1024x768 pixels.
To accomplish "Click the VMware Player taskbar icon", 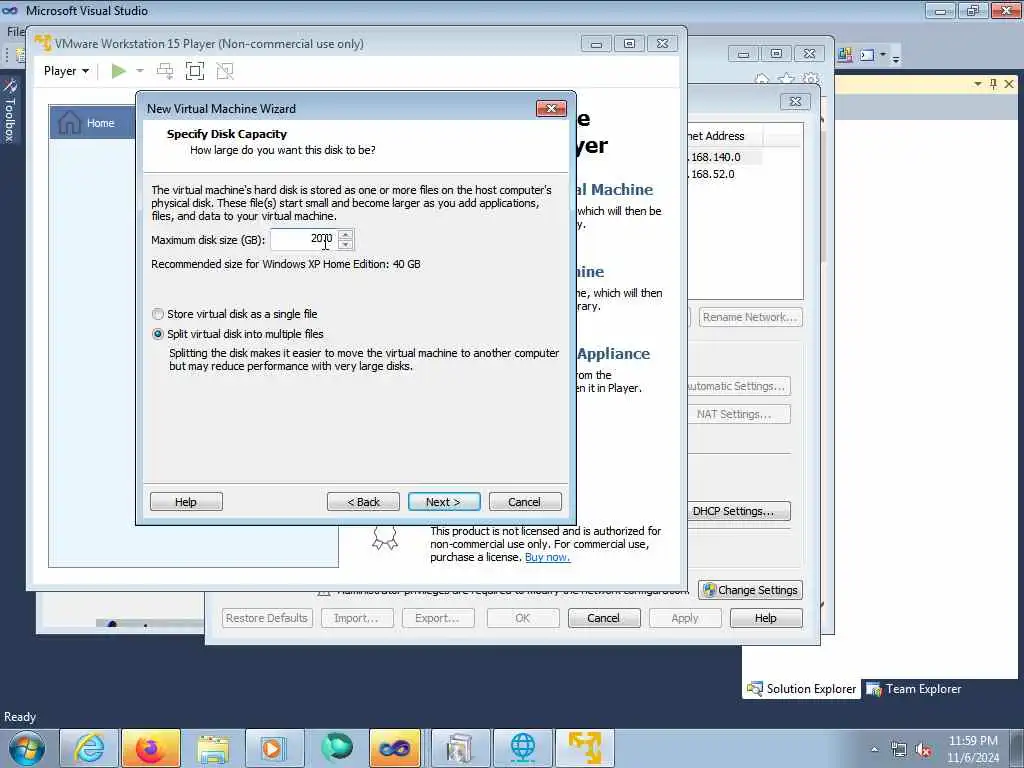I will click(585, 748).
